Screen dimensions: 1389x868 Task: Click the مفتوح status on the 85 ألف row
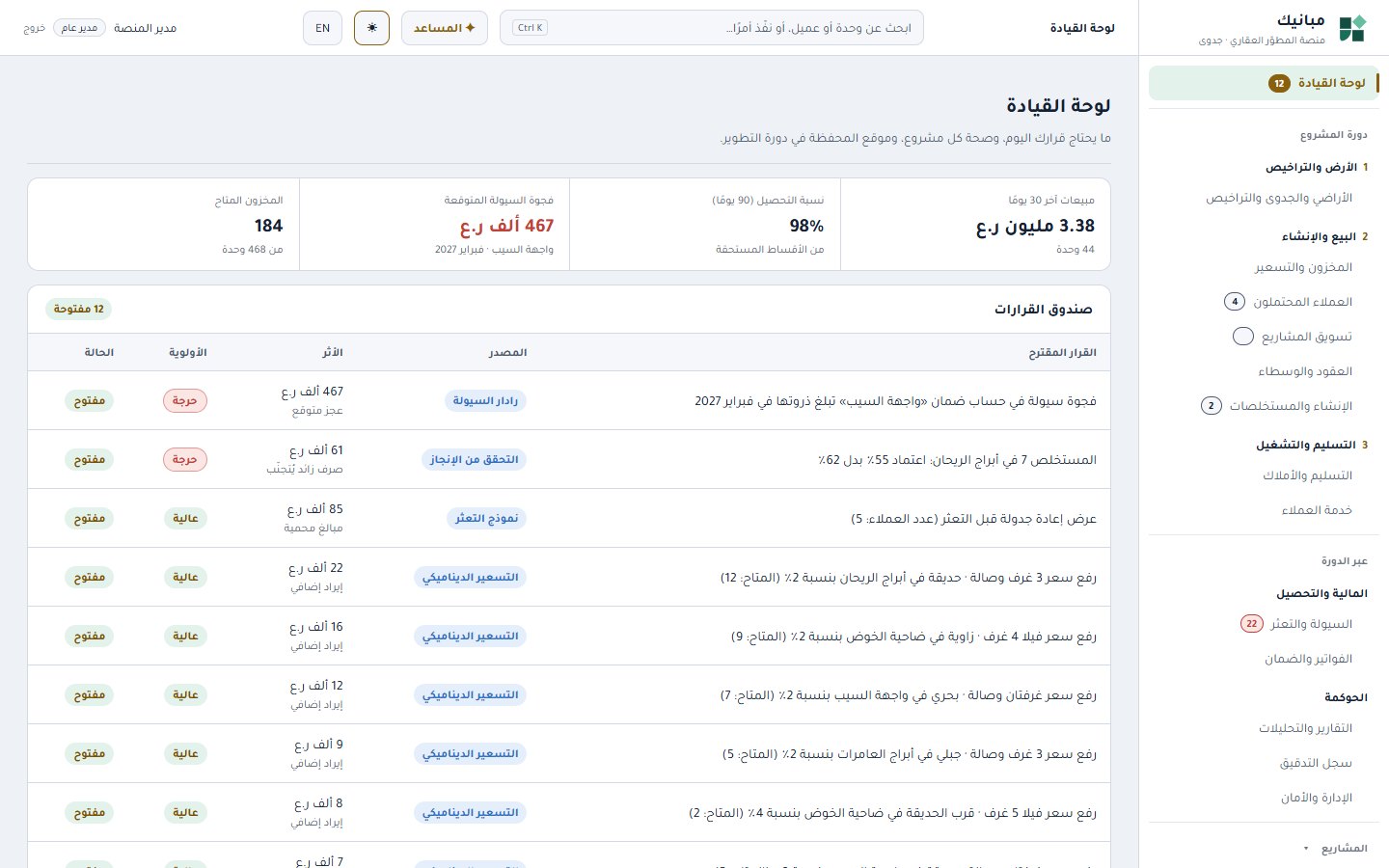click(x=90, y=519)
